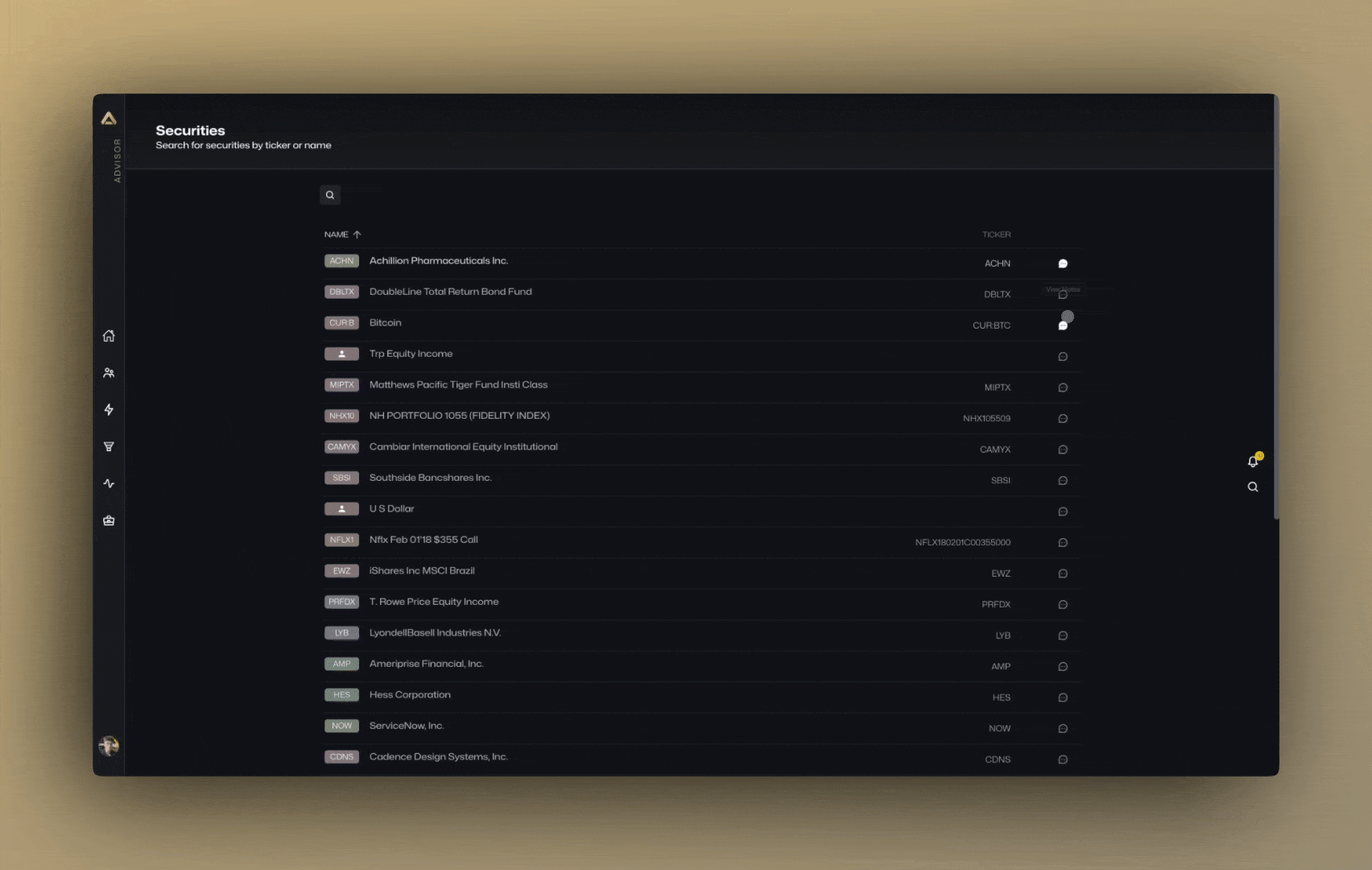Screen dimensions: 1372x870
Task: View notes icon in the Bitcoin row
Action: point(1063,325)
